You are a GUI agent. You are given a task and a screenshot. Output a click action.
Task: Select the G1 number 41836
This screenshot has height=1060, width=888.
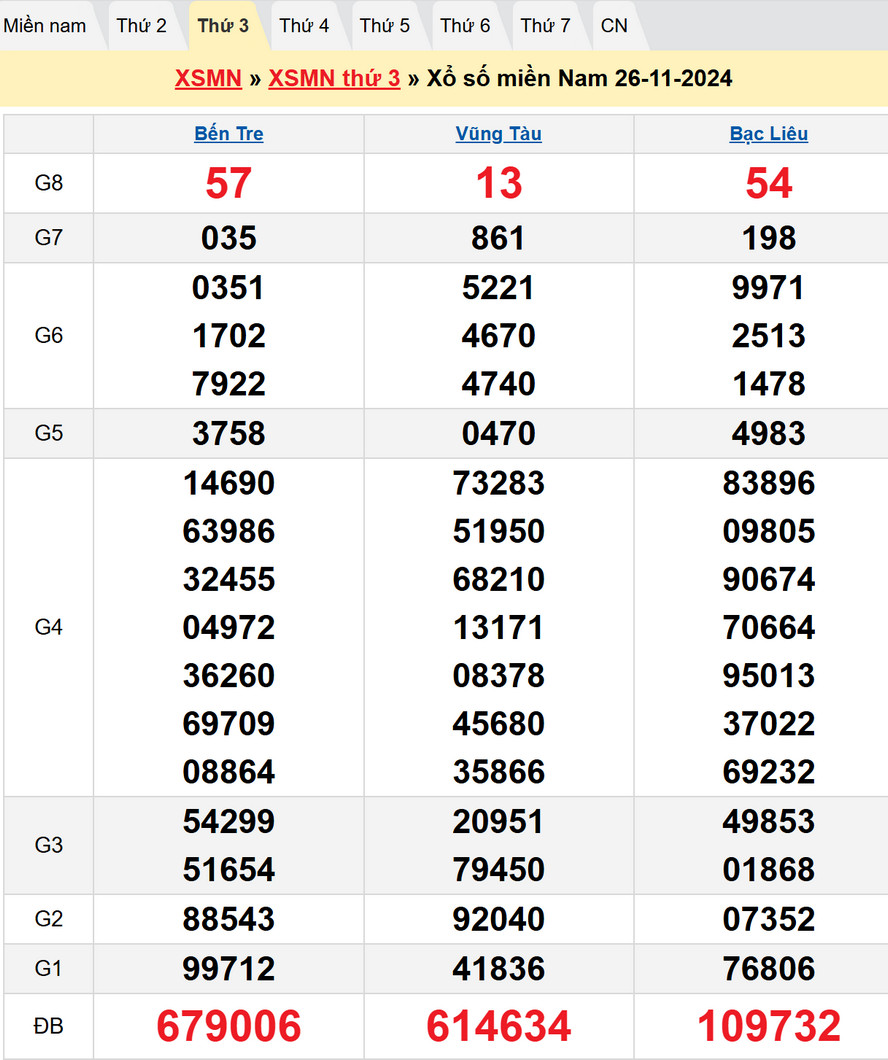(x=498, y=968)
